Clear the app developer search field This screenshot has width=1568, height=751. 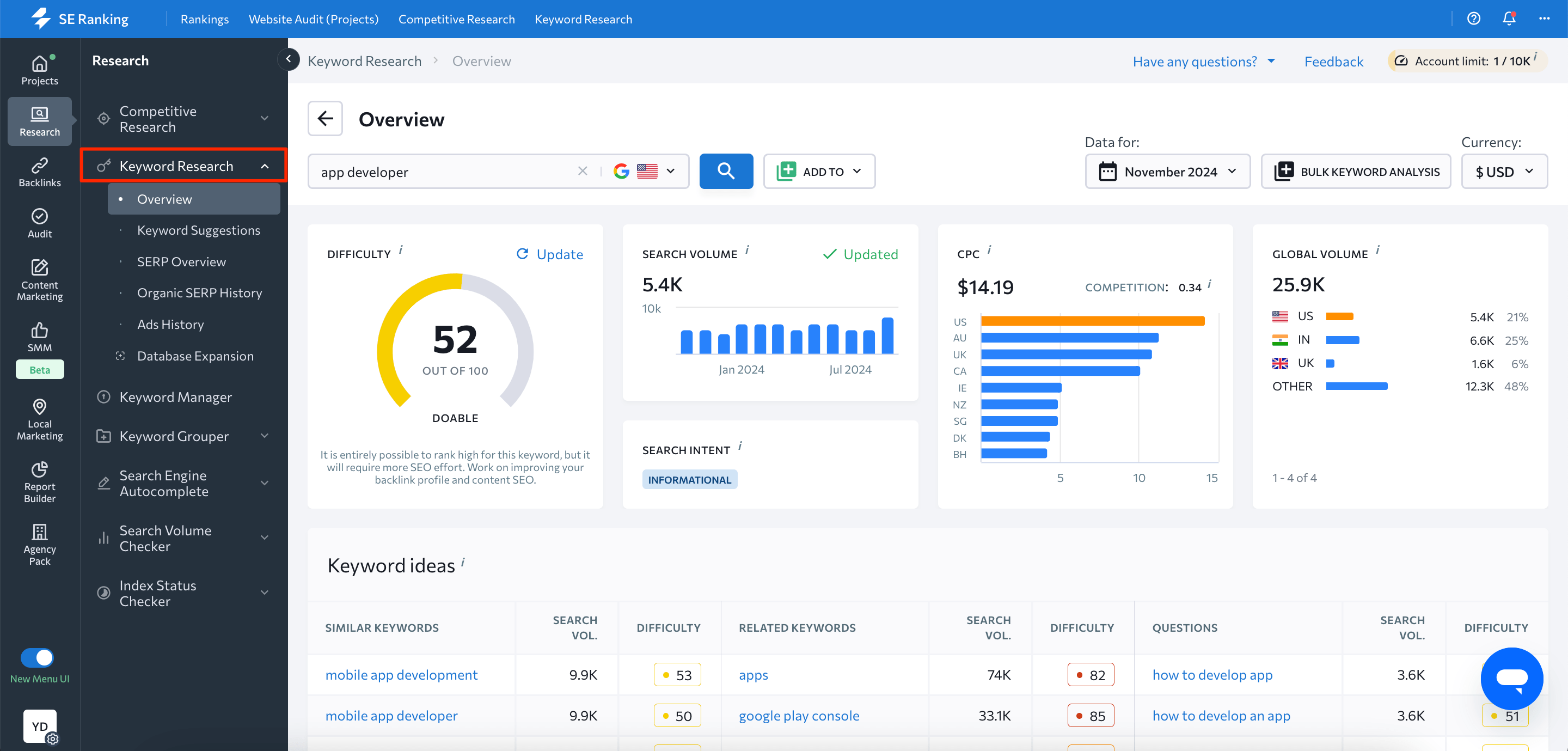pos(582,171)
